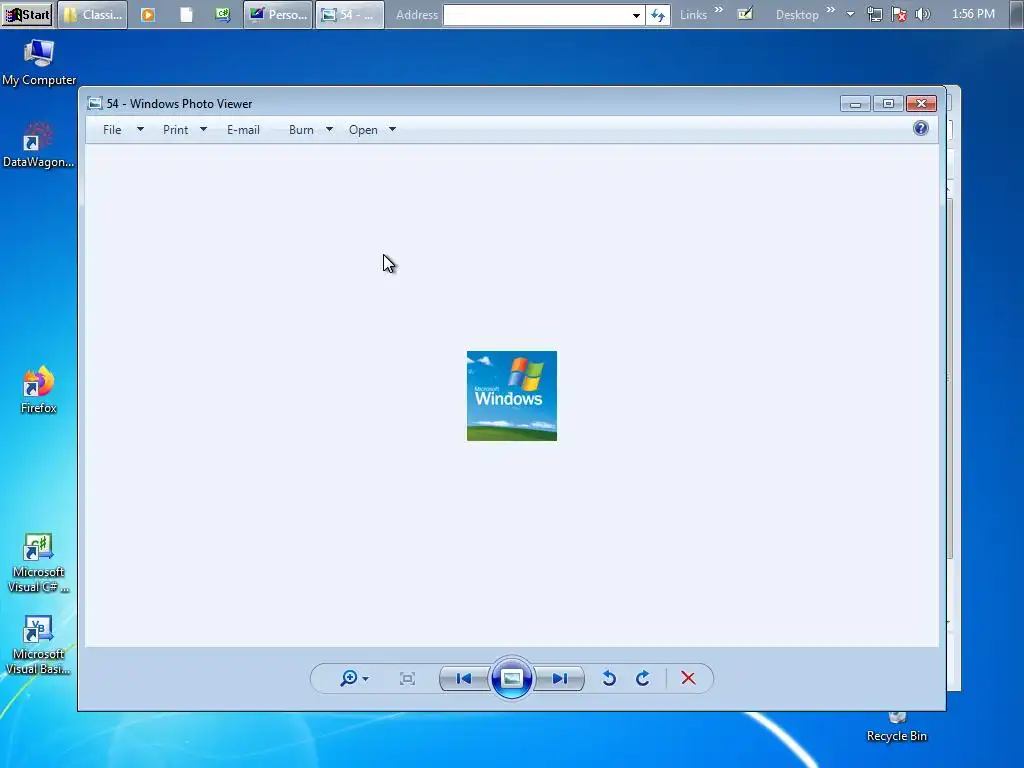The height and width of the screenshot is (768, 1024).
Task: Show hidden tray icons arrow
Action: tap(850, 14)
